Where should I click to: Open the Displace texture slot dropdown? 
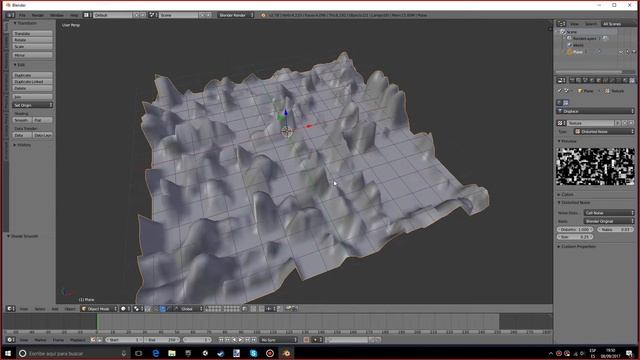[595, 111]
